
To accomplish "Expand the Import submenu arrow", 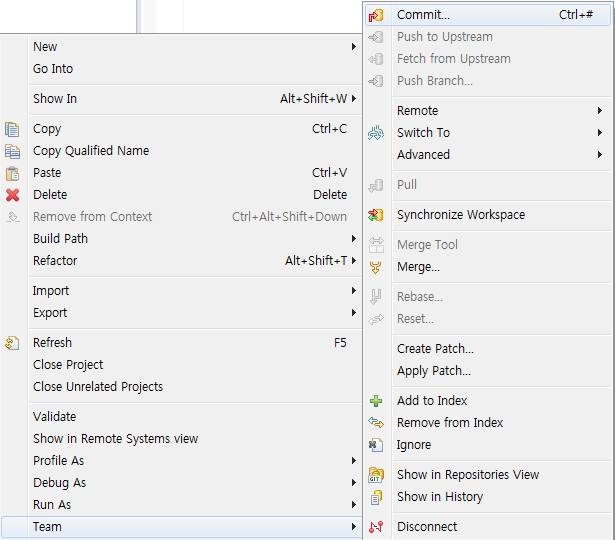I will (x=354, y=291).
